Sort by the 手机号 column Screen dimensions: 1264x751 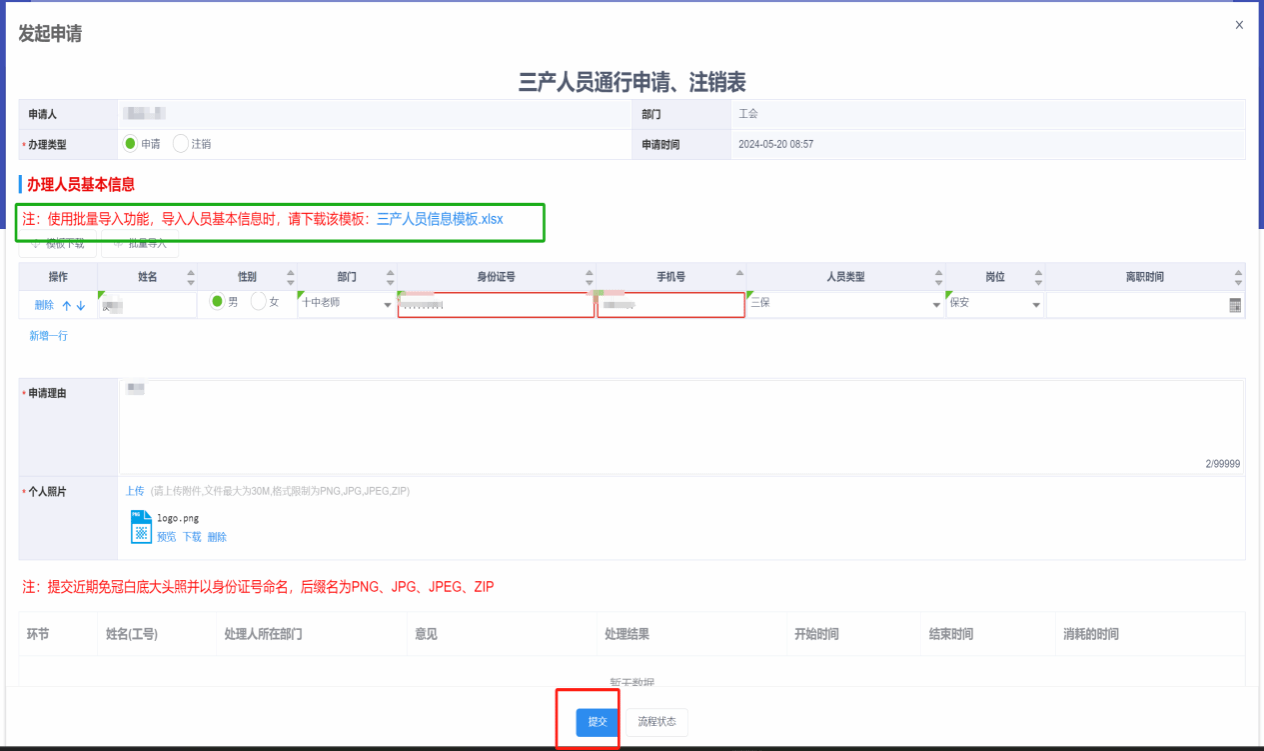pos(739,277)
